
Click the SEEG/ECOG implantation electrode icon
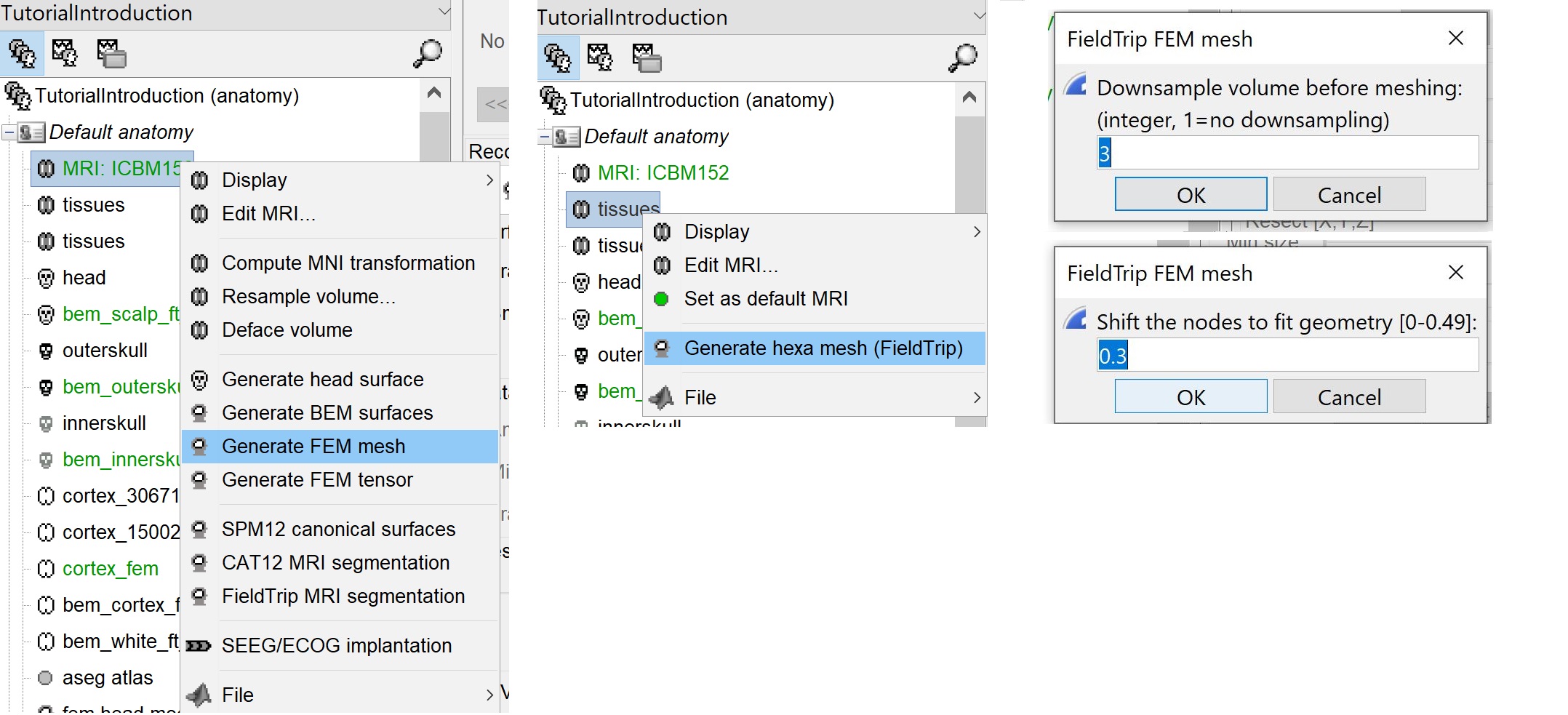point(199,646)
